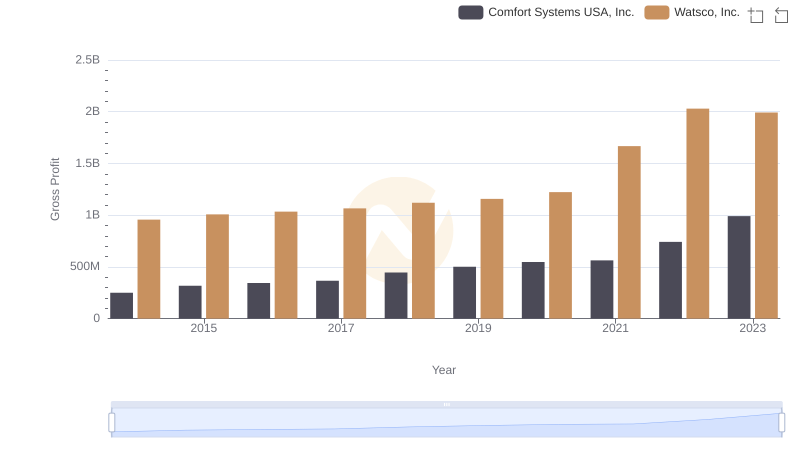Click the 2021 Watsco bar
The image size is (800, 461).
click(629, 232)
